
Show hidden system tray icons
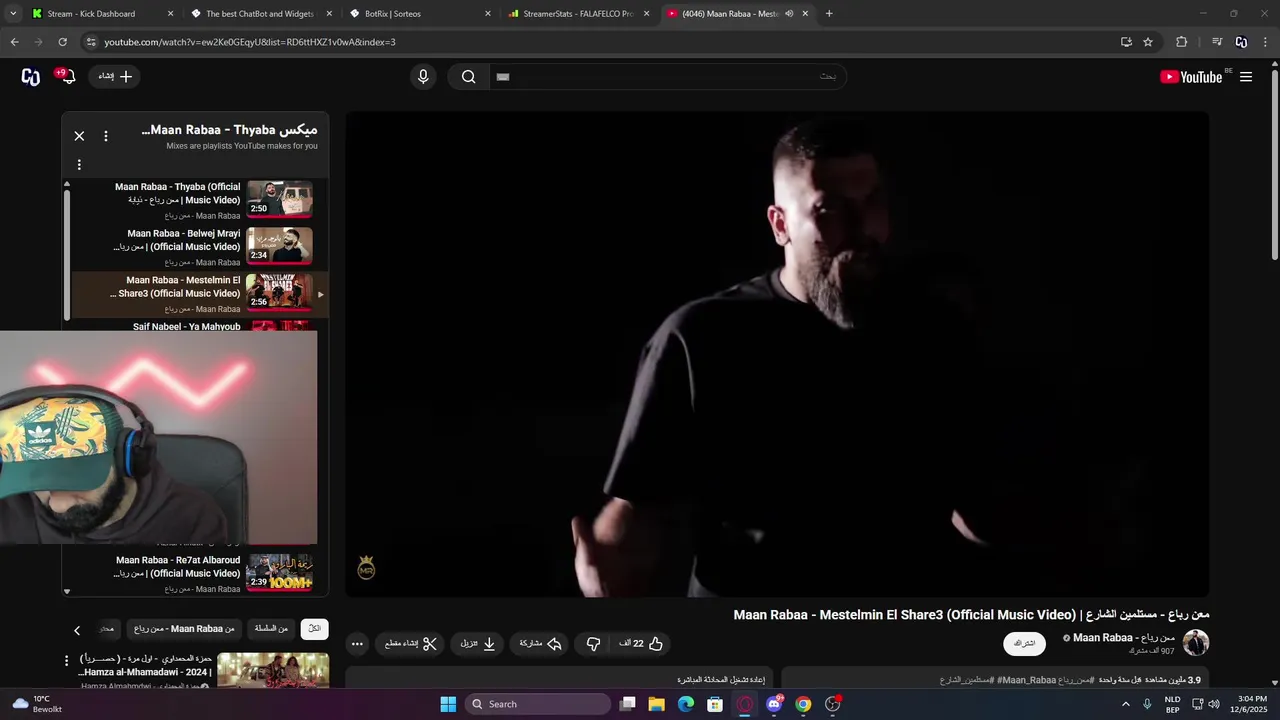pos(1126,704)
